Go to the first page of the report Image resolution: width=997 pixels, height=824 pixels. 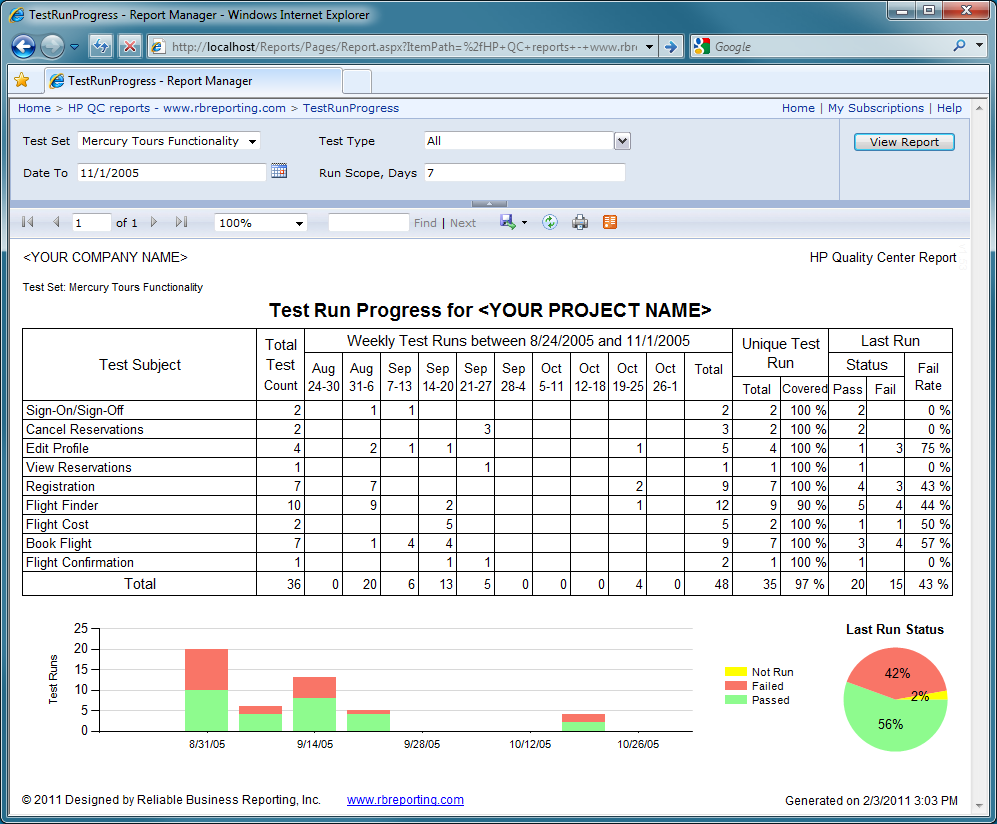point(27,222)
